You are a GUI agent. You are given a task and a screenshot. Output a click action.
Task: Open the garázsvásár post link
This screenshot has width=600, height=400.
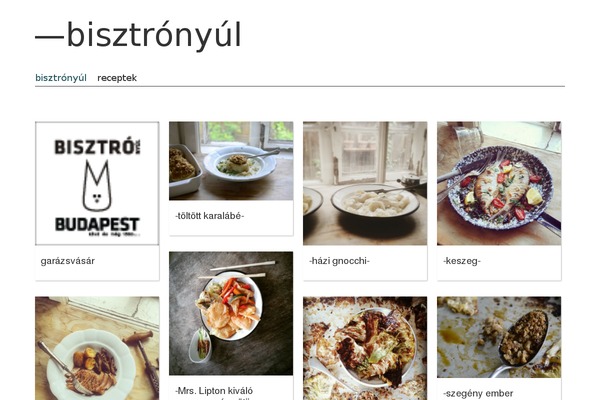pyautogui.click(x=68, y=261)
